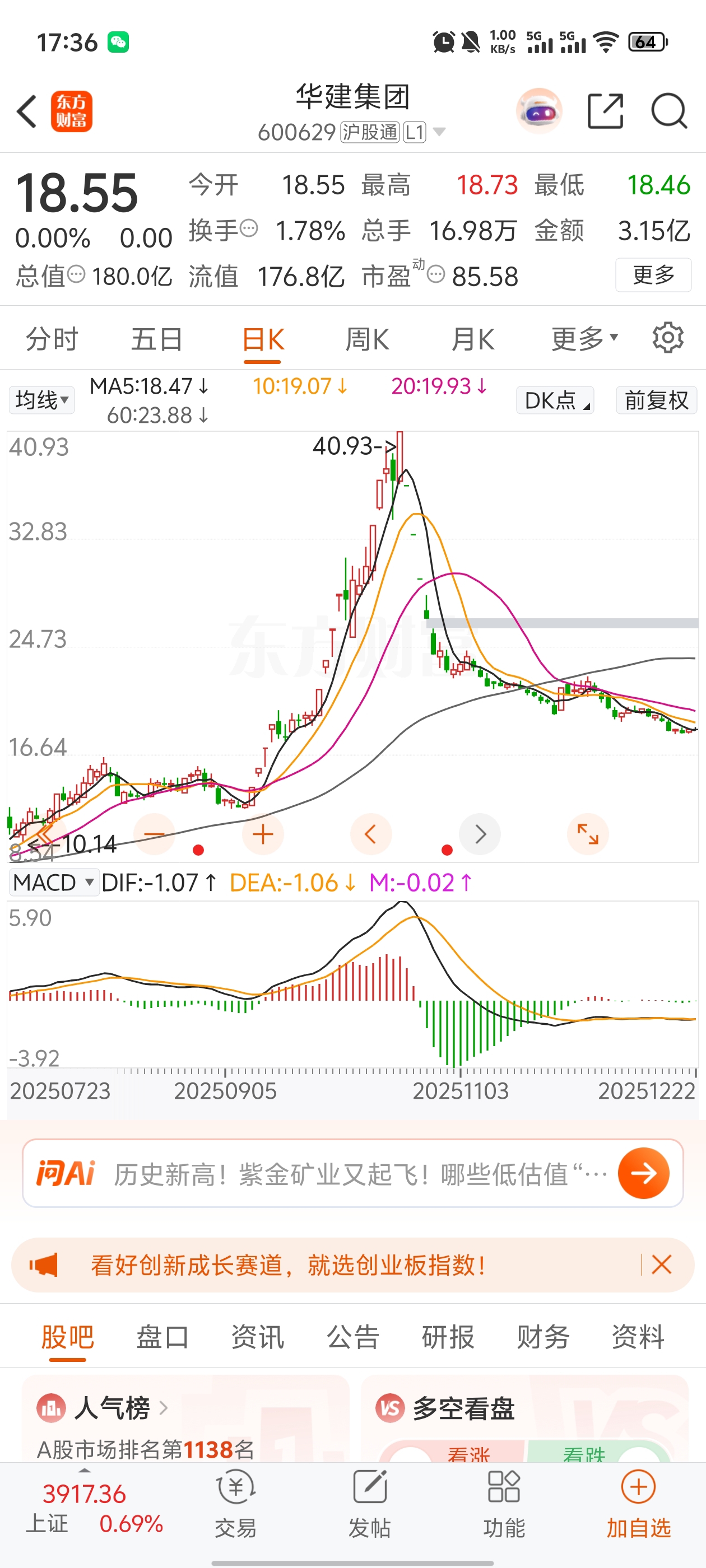Tap the L1 level badge

[415, 132]
